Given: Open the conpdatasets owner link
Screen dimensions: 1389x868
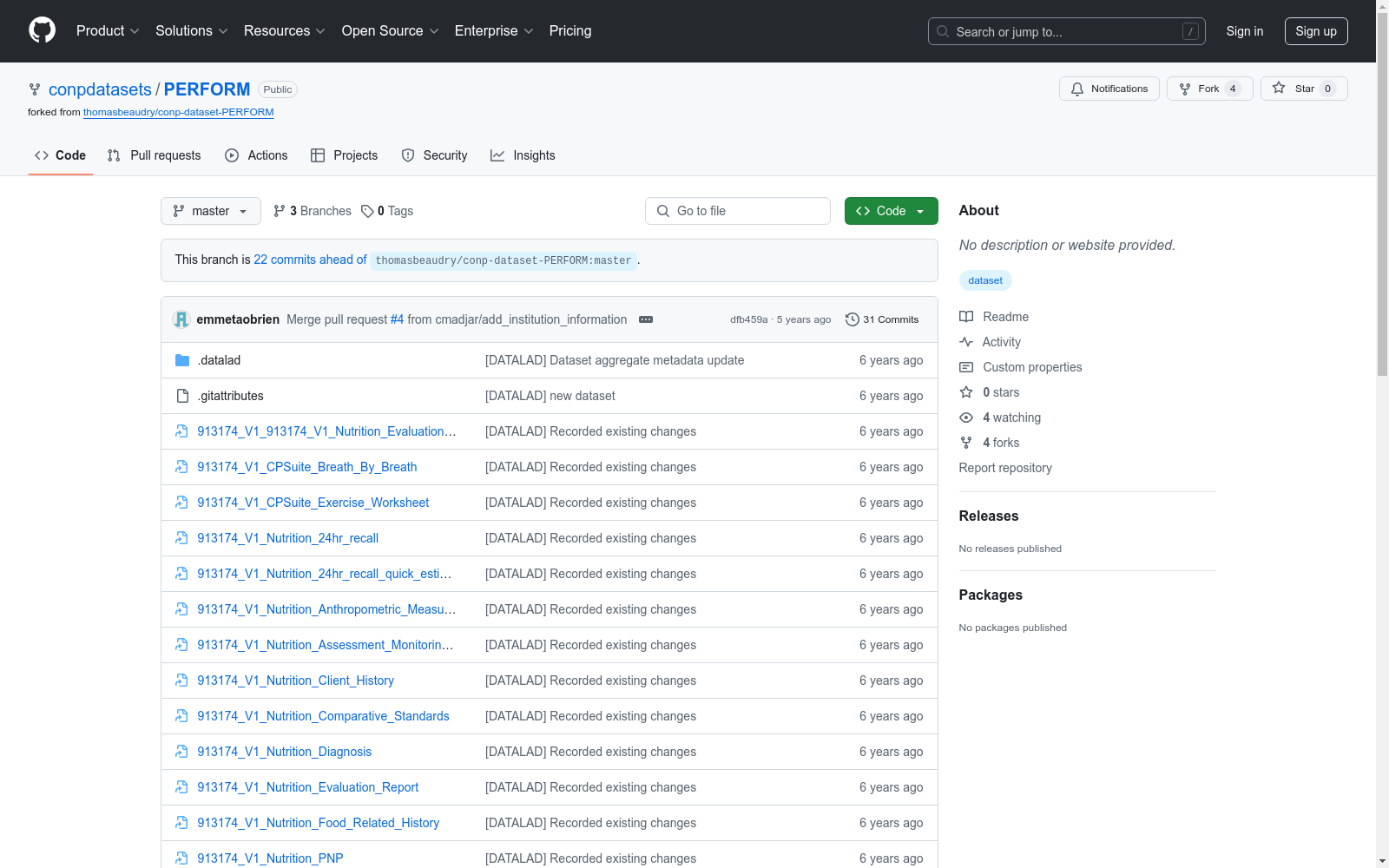Looking at the screenshot, I should tap(100, 89).
